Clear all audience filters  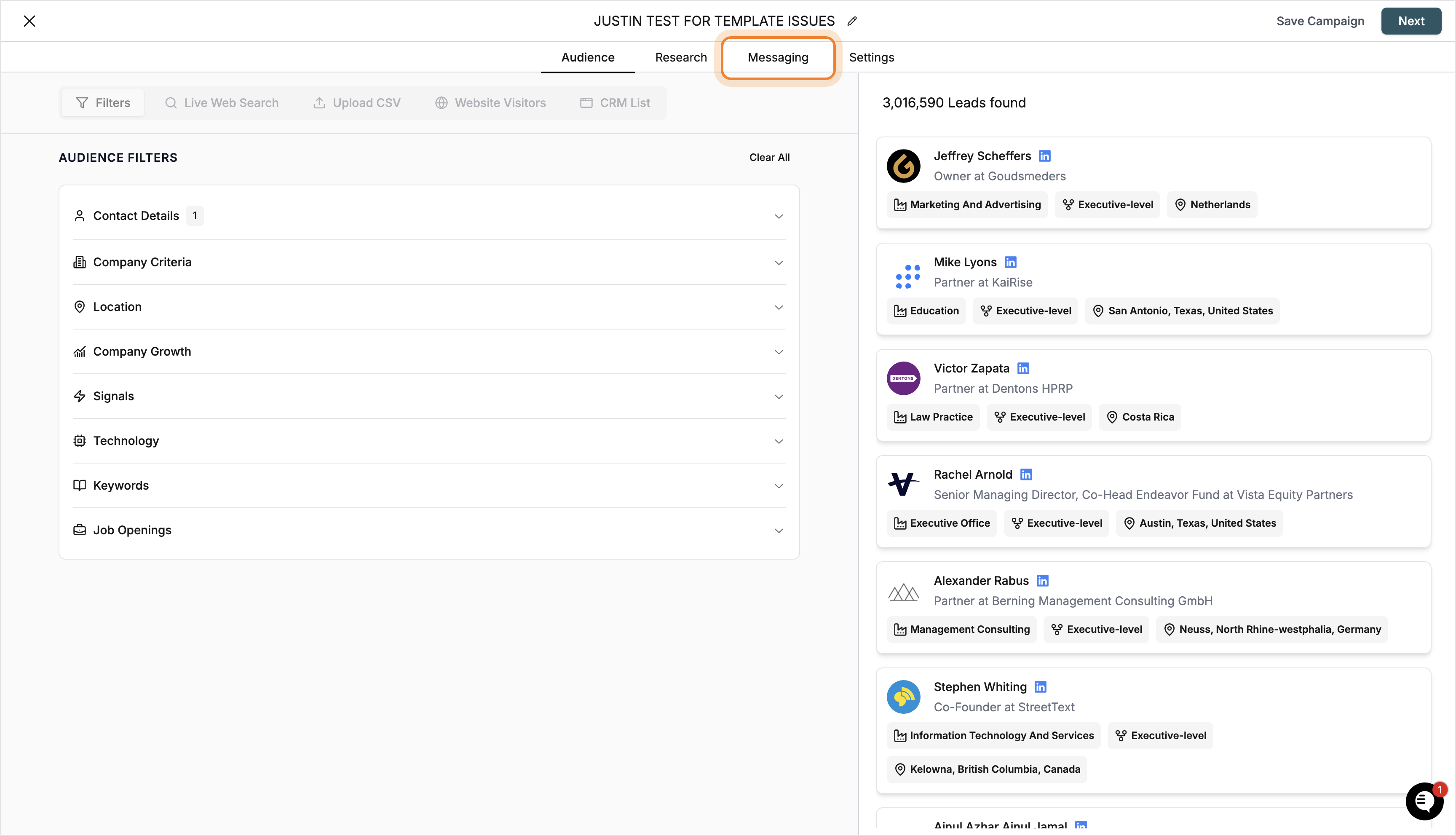click(769, 157)
